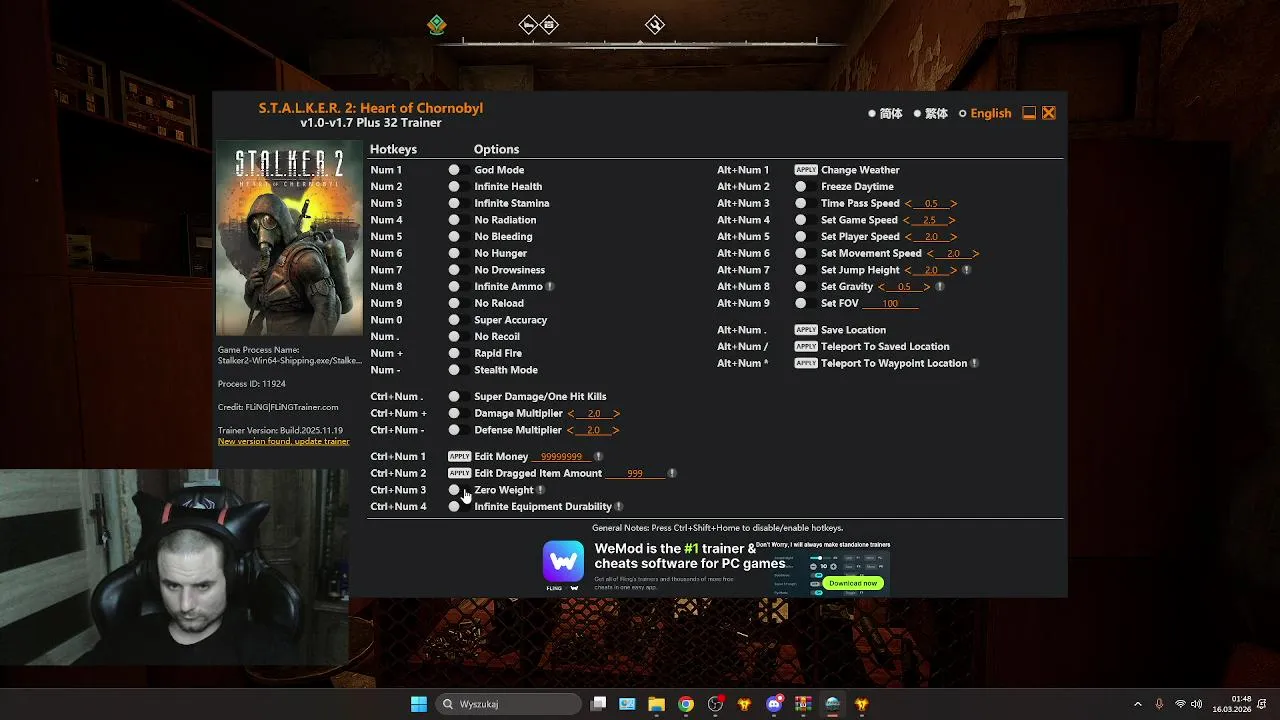
Task: Decrease Set Movement Speed value
Action: pos(930,254)
